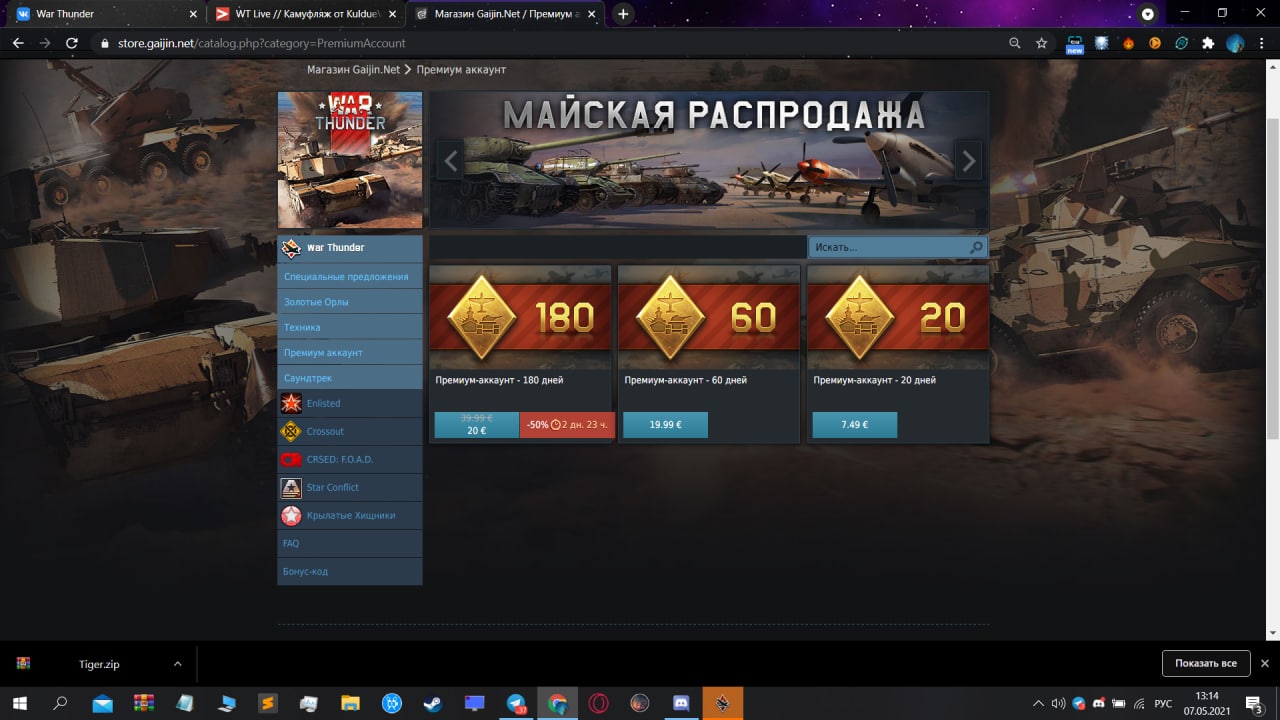
Task: Open the tab search dropdown circle button
Action: [x=1148, y=14]
